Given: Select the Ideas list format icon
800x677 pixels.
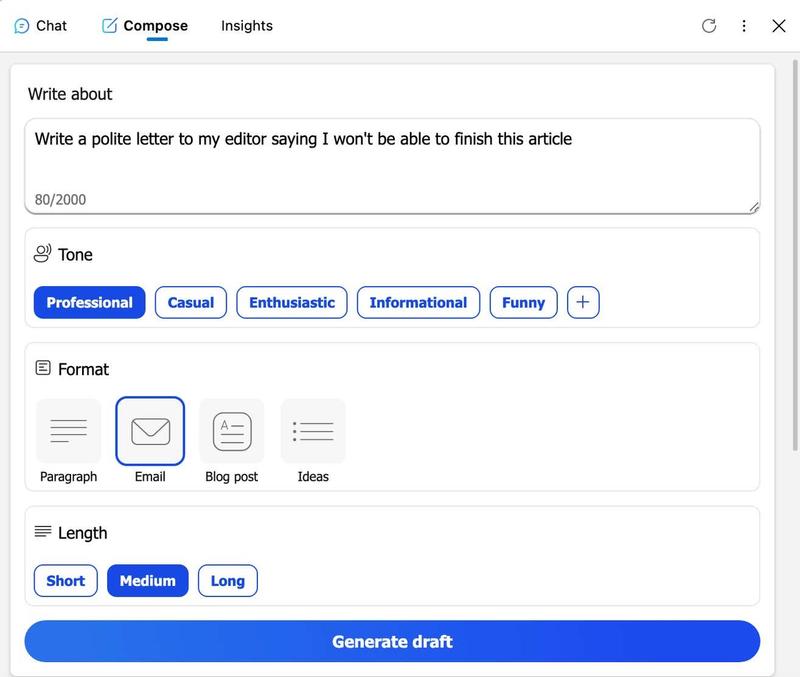Looking at the screenshot, I should pyautogui.click(x=313, y=431).
